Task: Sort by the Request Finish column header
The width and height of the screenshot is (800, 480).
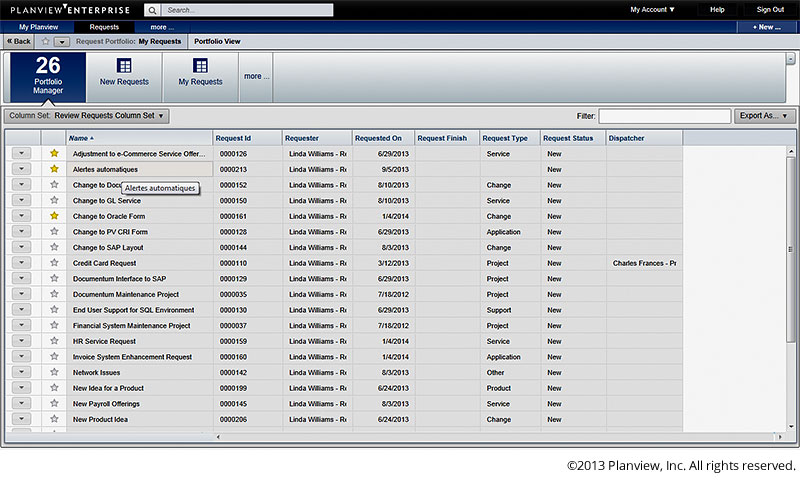Action: click(447, 138)
